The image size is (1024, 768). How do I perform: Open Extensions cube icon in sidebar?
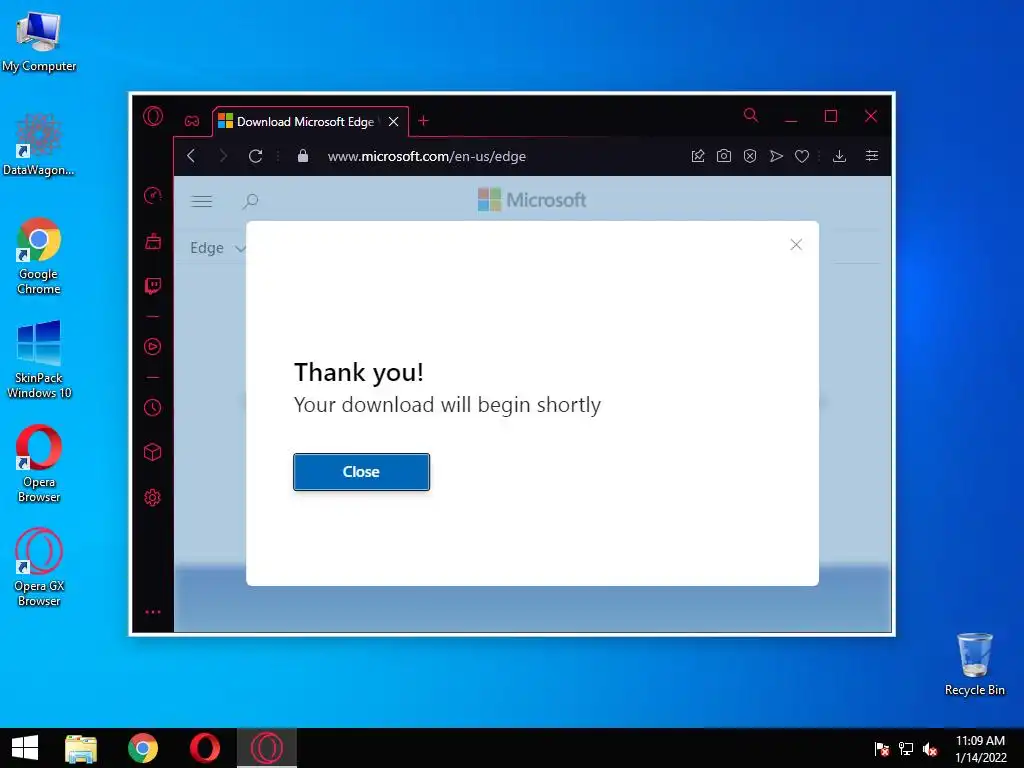[153, 452]
